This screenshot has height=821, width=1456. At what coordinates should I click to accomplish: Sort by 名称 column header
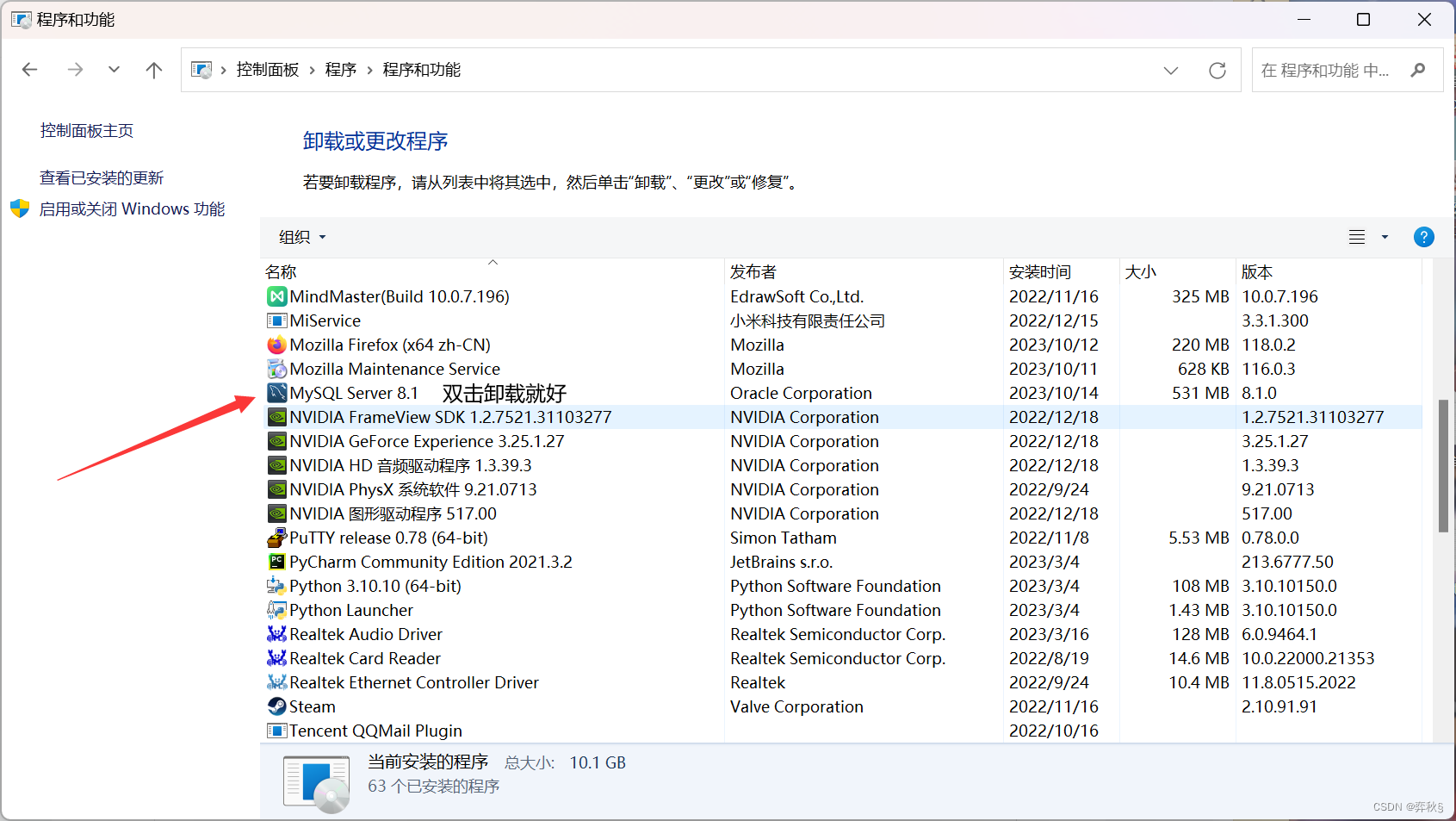(492, 272)
